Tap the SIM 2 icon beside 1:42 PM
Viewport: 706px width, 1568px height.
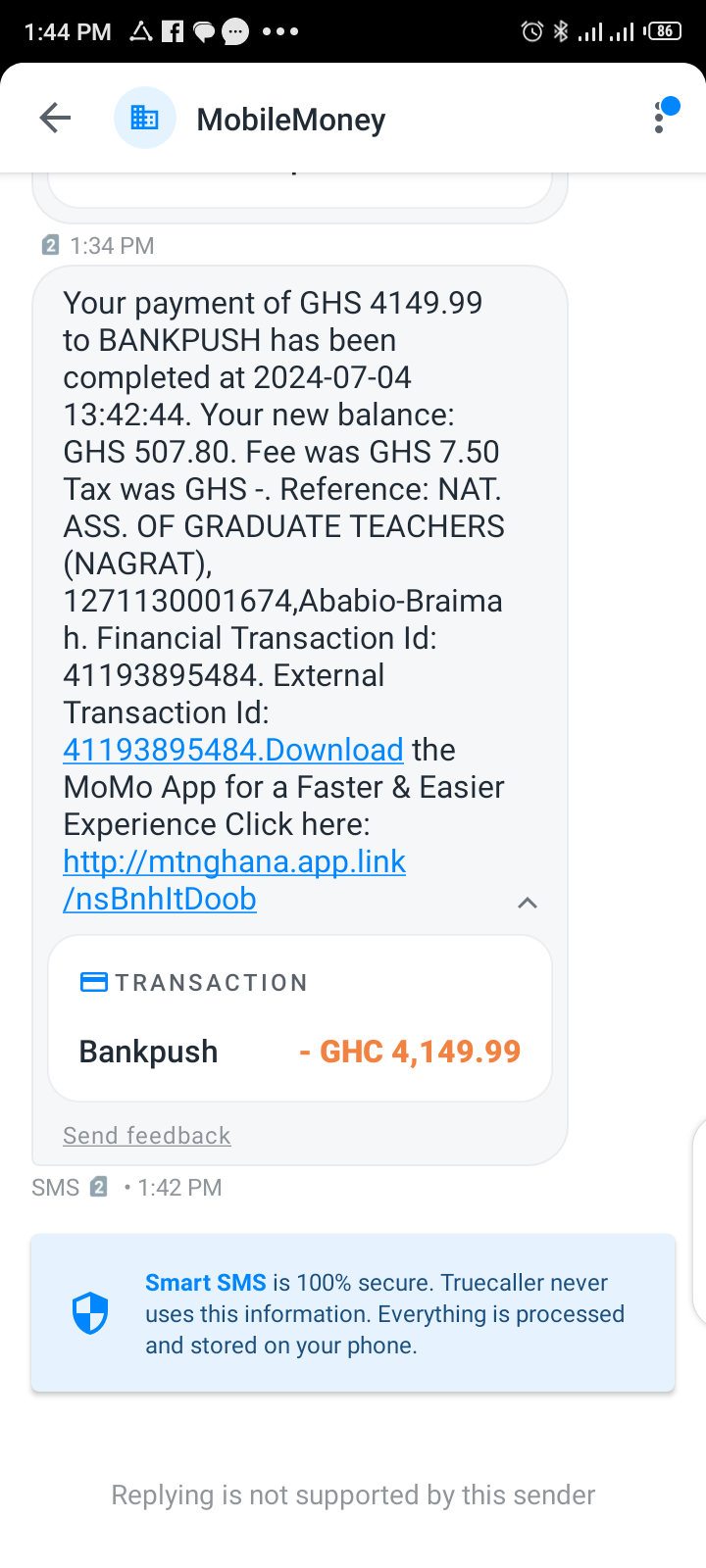tap(99, 1188)
